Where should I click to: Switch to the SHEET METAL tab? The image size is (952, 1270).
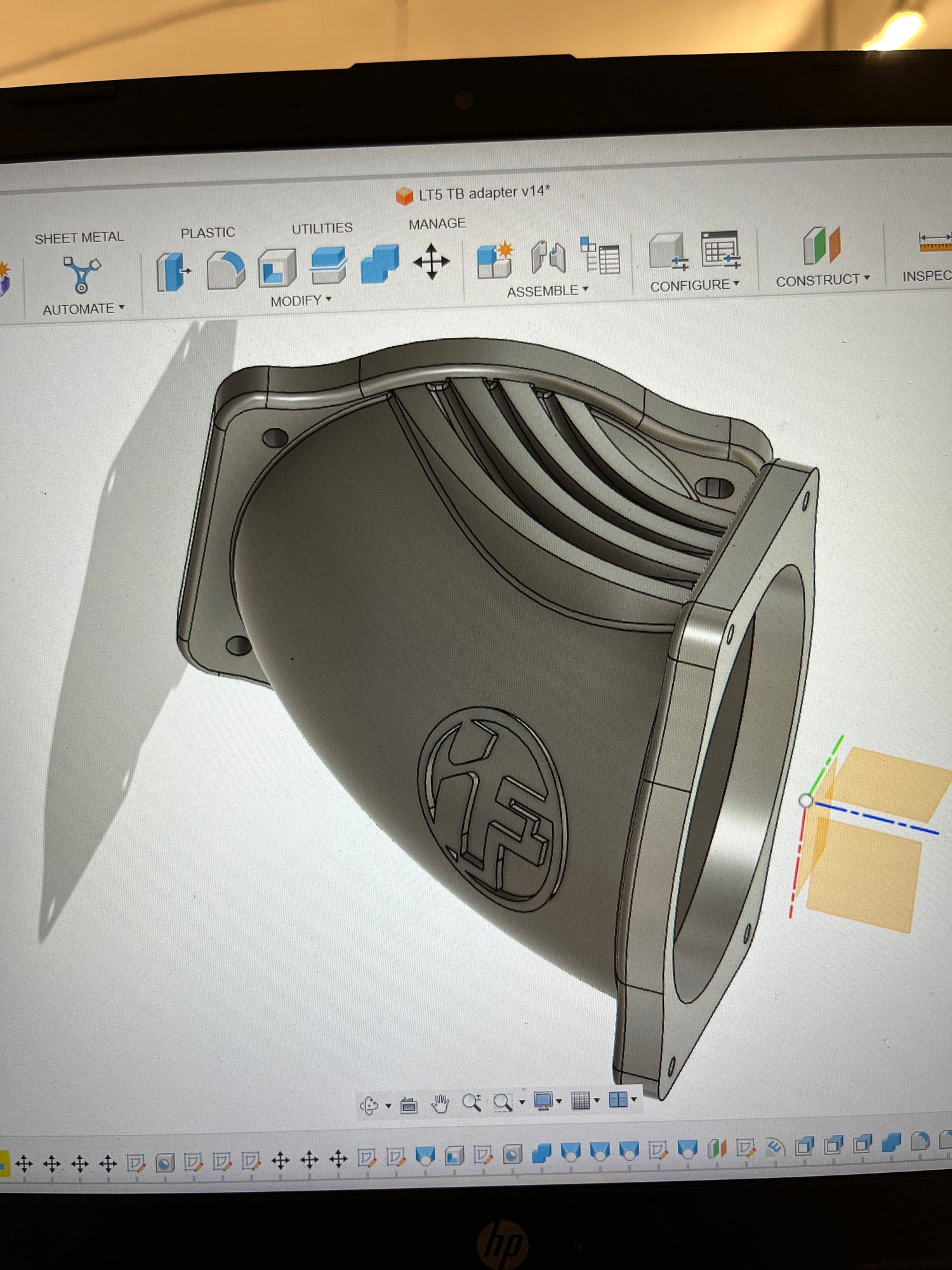pos(79,237)
